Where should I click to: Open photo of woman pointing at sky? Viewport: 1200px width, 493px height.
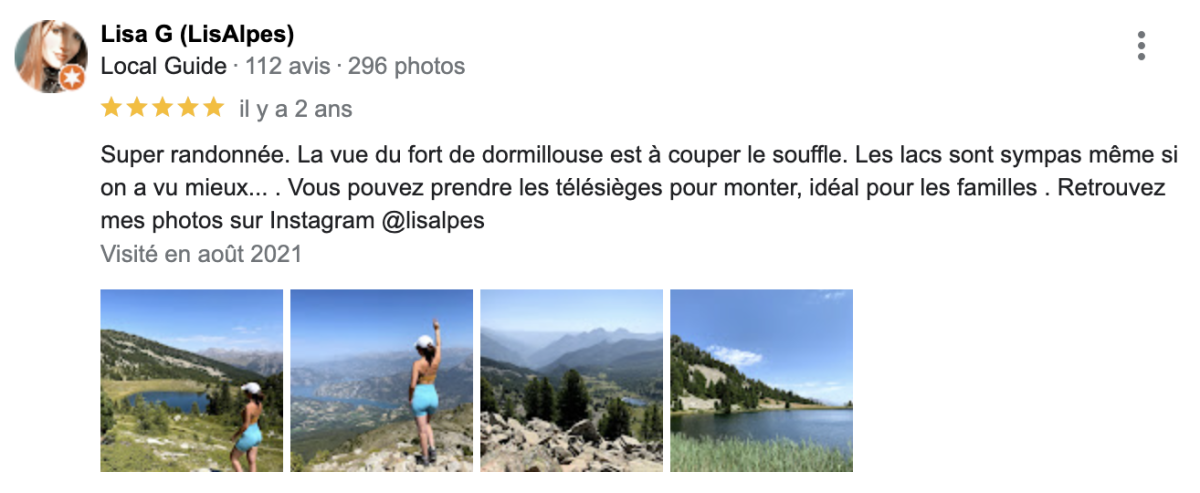(x=382, y=381)
